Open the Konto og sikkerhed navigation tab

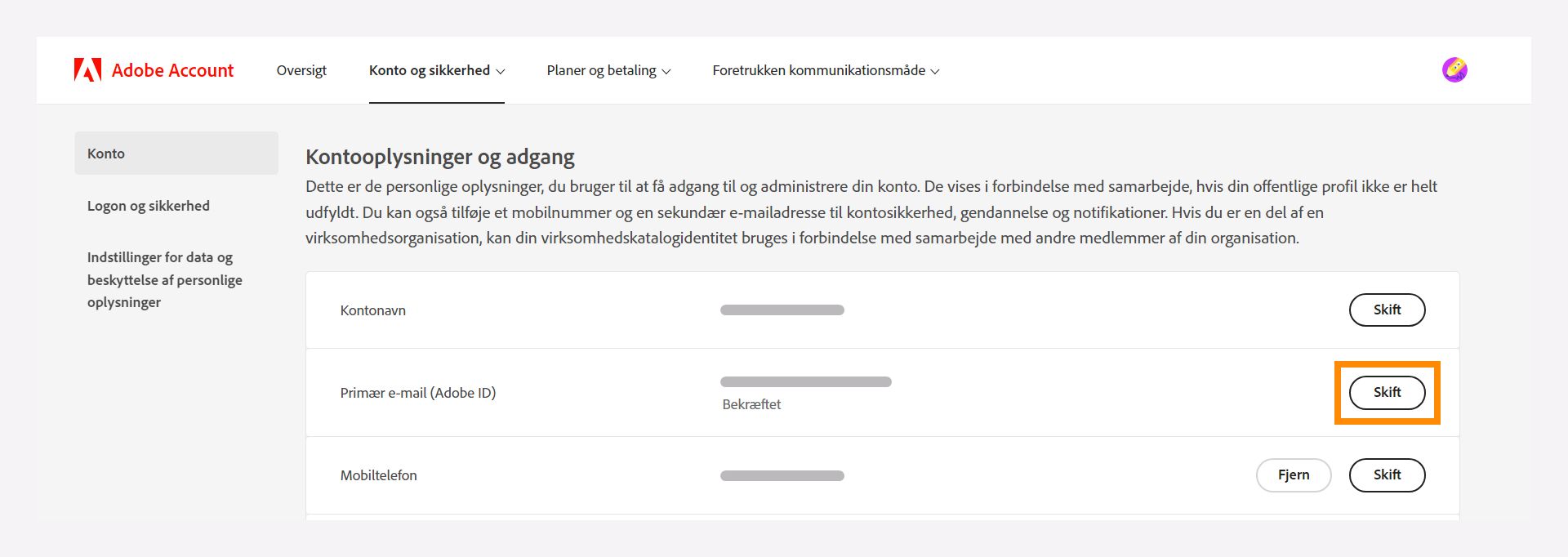[x=431, y=70]
